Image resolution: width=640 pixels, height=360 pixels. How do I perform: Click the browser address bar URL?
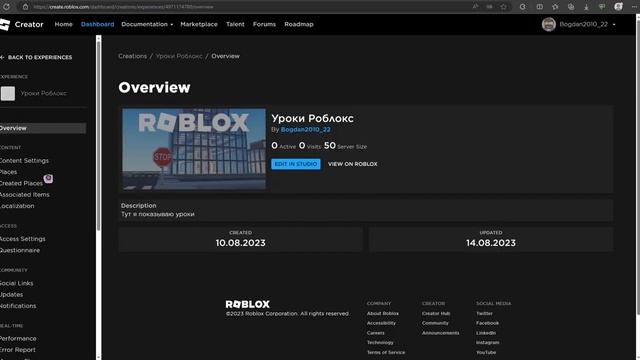click(x=123, y=7)
